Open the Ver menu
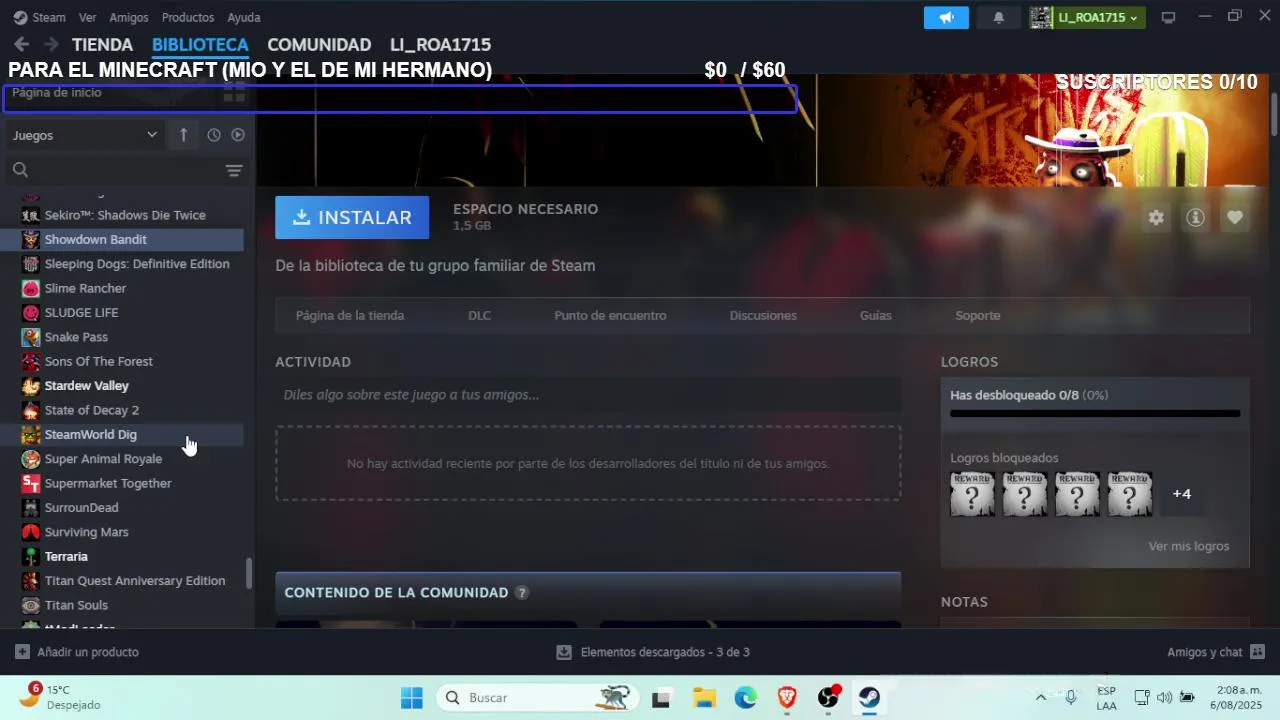 [x=88, y=17]
